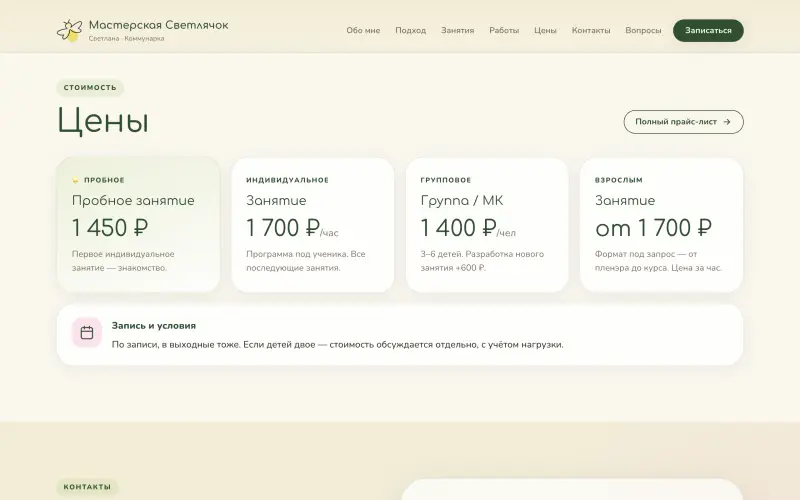Click the calendar icon beside Запись и условия
800x500 pixels.
click(87, 333)
